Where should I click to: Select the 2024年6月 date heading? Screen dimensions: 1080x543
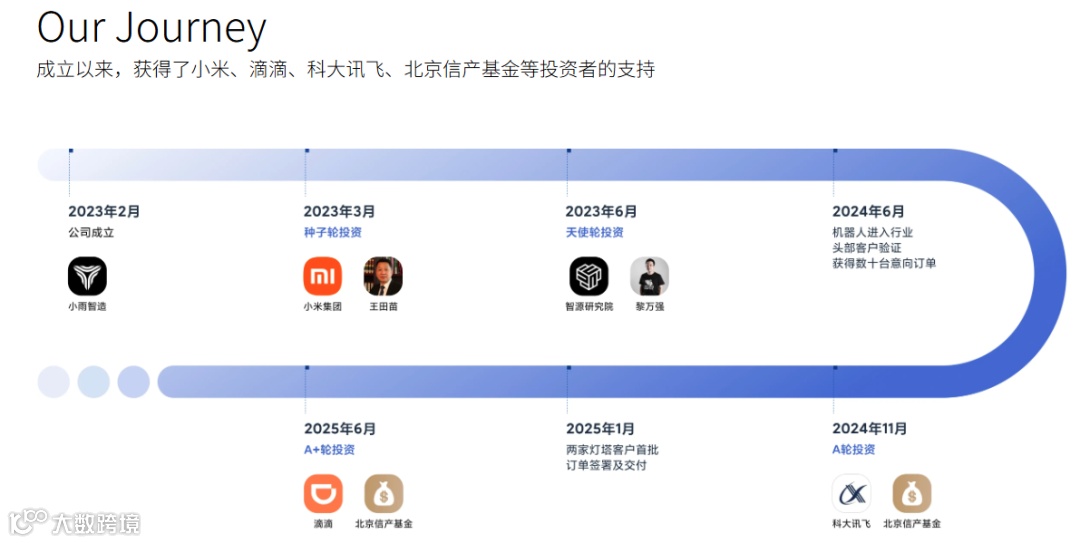coord(869,212)
